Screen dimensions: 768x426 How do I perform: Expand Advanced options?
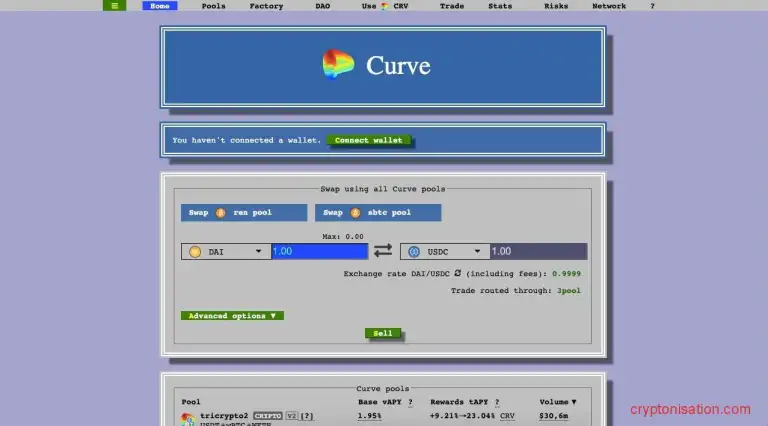[x=232, y=316]
